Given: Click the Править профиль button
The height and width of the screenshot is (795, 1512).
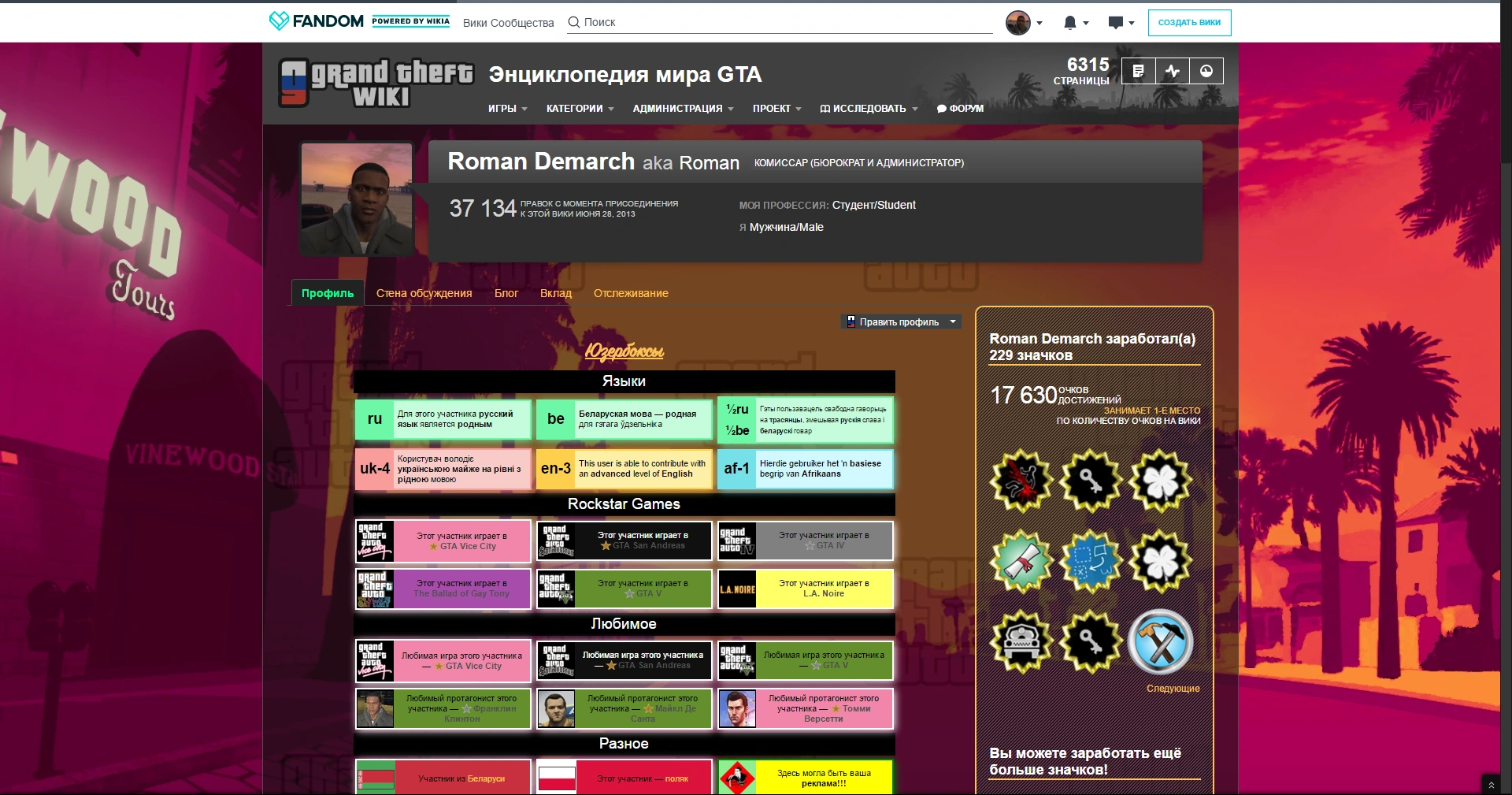Looking at the screenshot, I should pyautogui.click(x=893, y=321).
